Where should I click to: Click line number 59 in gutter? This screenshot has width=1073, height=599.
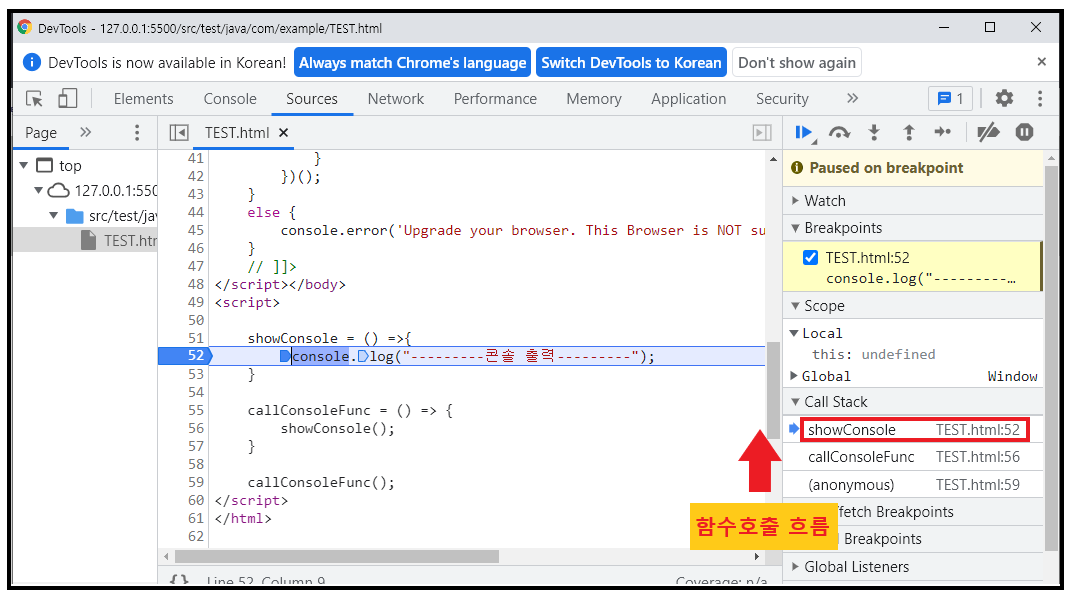tap(196, 483)
